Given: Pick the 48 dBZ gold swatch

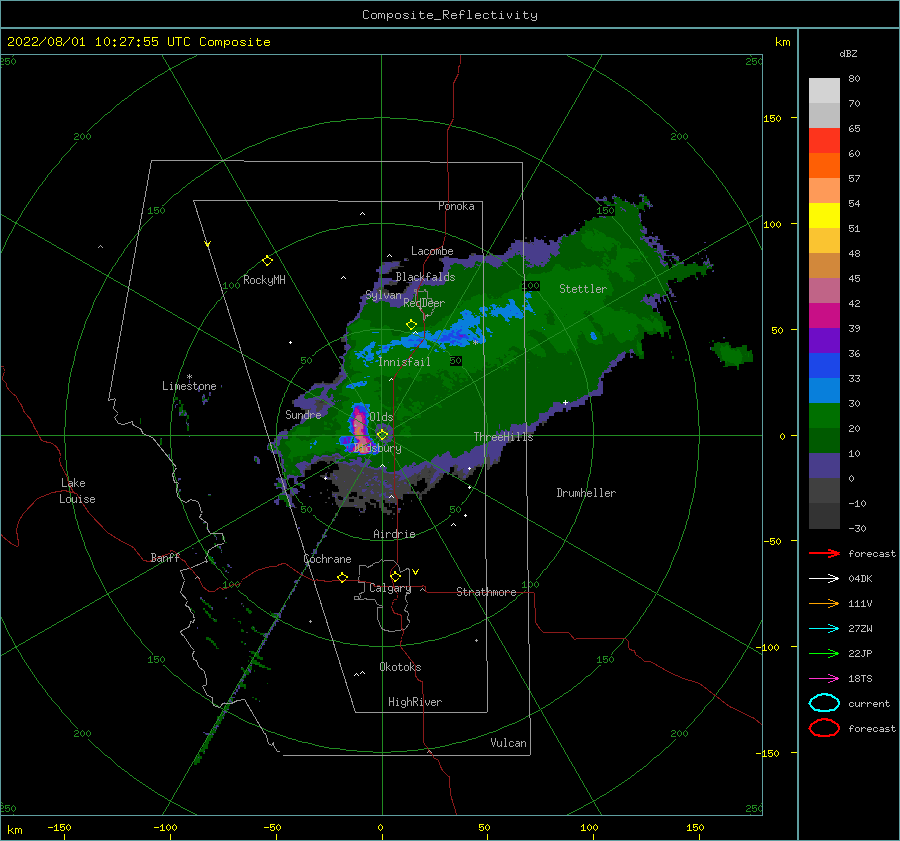Looking at the screenshot, I should pos(824,241).
